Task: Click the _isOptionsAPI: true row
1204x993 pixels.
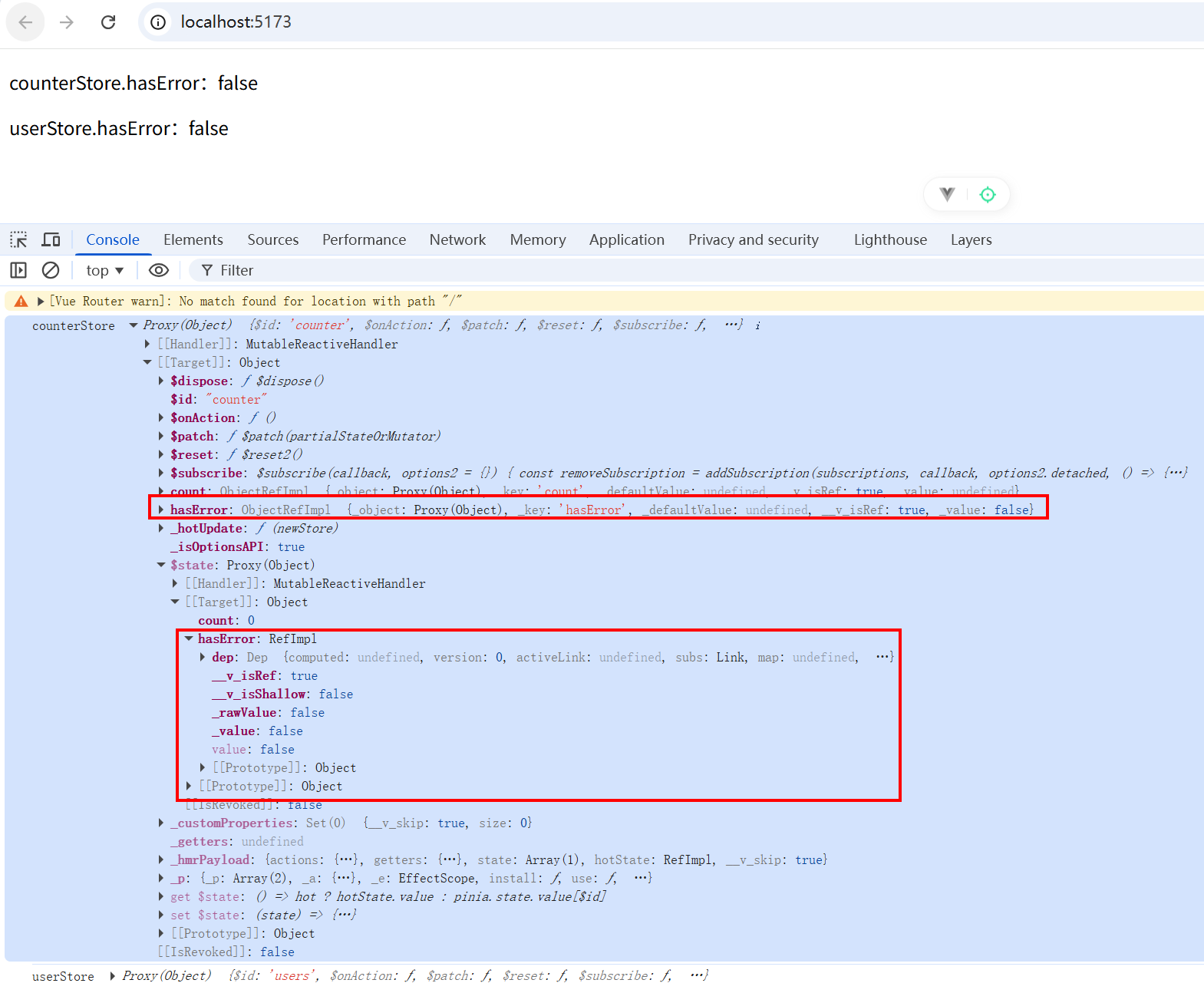Action: (238, 547)
